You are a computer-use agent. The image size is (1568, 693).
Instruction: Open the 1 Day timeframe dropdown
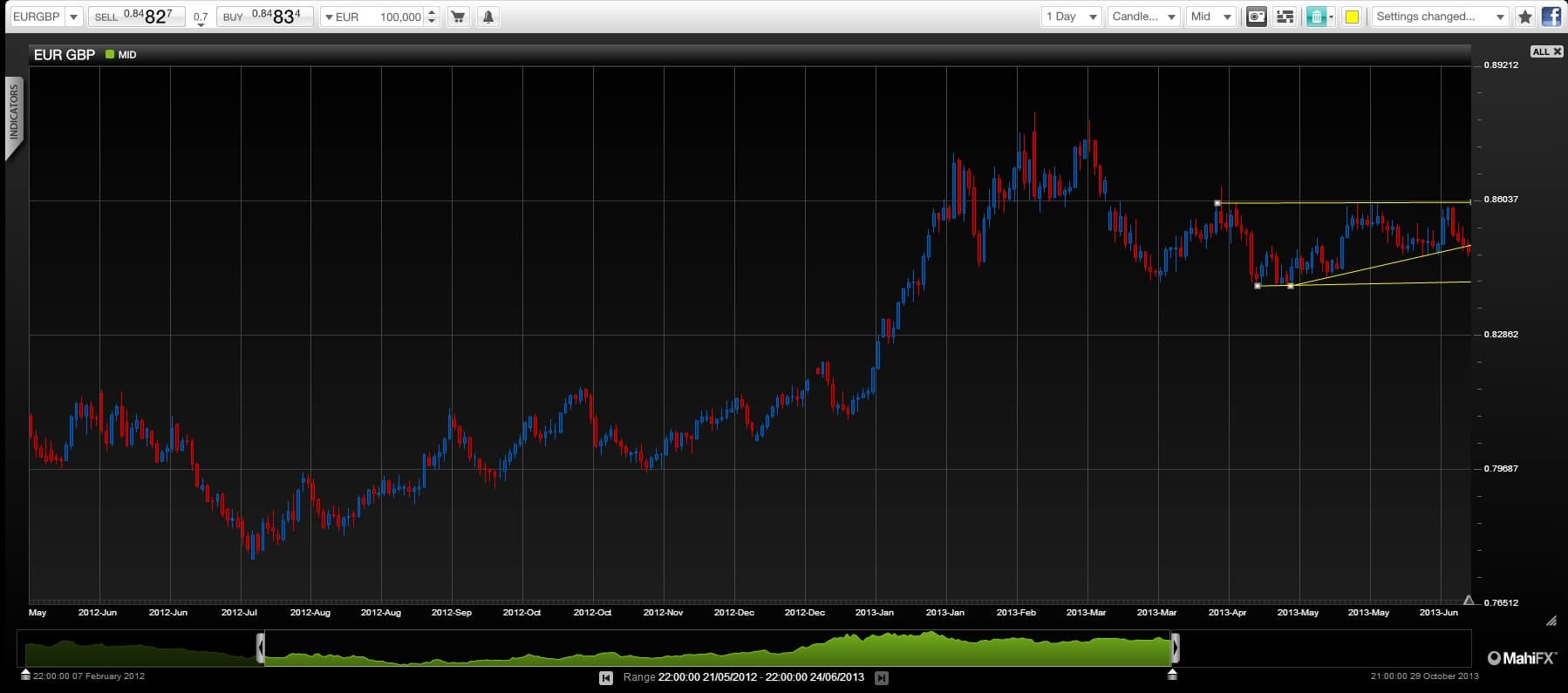tap(1072, 17)
